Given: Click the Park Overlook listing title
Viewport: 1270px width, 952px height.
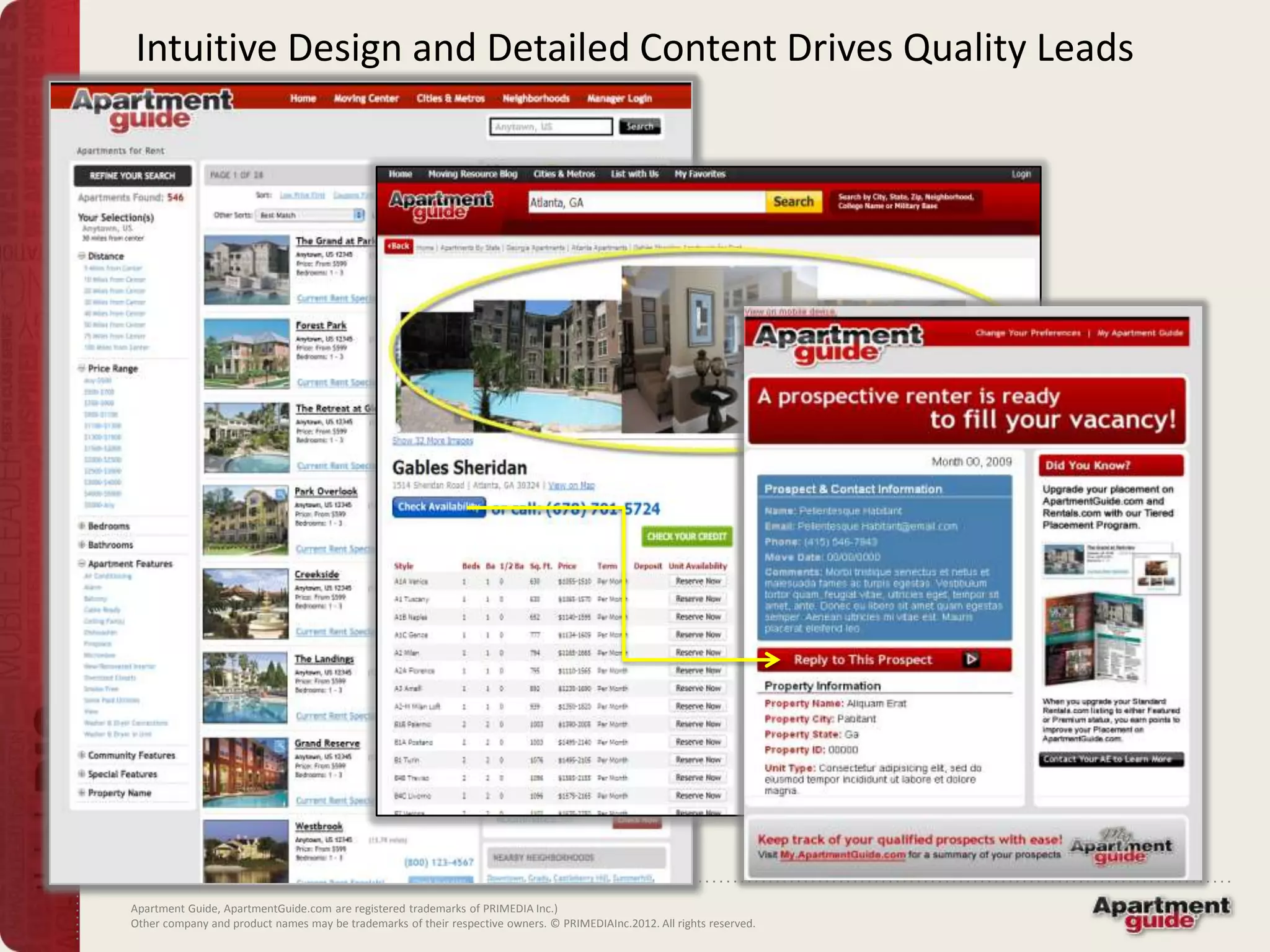Looking at the screenshot, I should click(x=326, y=491).
